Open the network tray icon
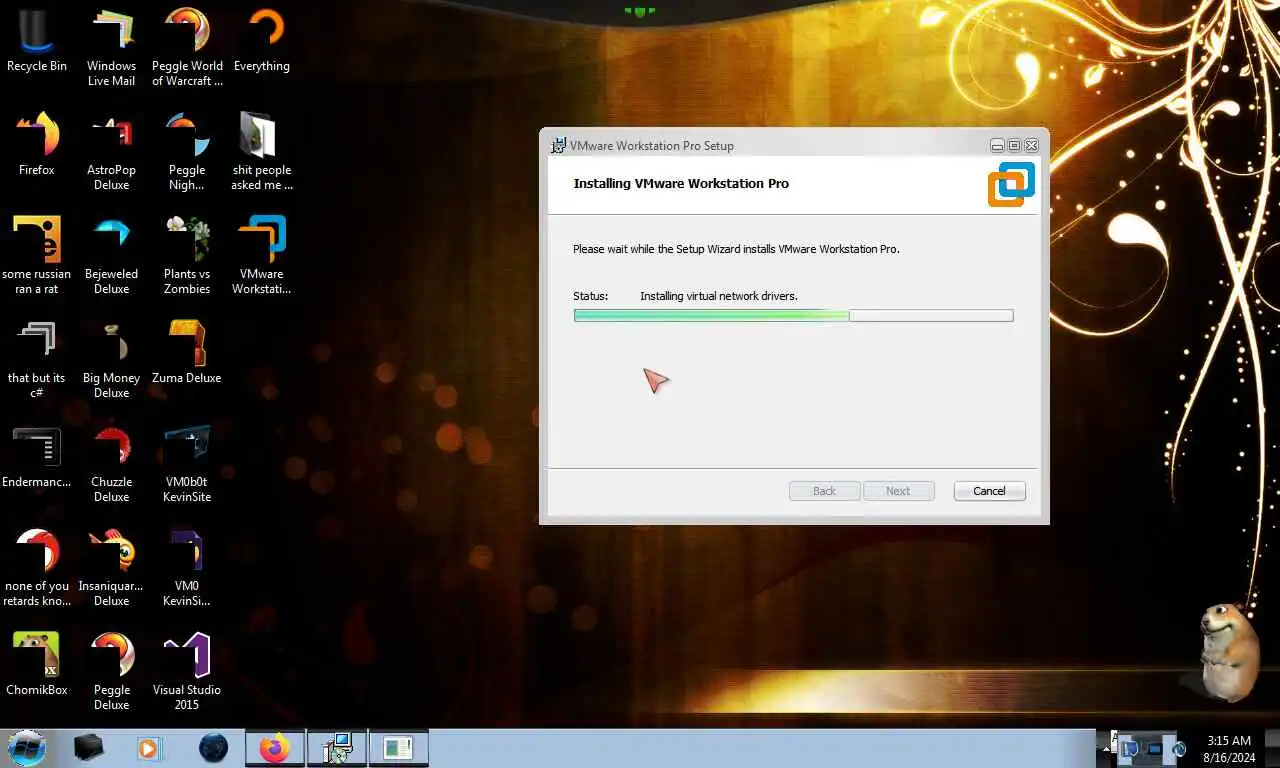 [x=1155, y=748]
